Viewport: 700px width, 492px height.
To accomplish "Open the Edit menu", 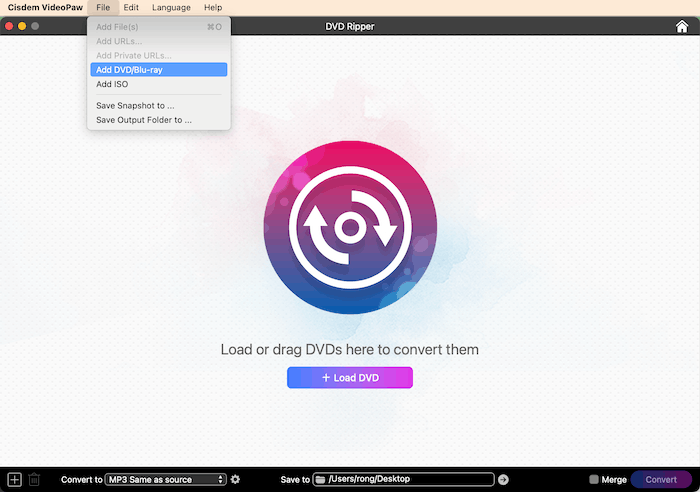I will point(131,7).
